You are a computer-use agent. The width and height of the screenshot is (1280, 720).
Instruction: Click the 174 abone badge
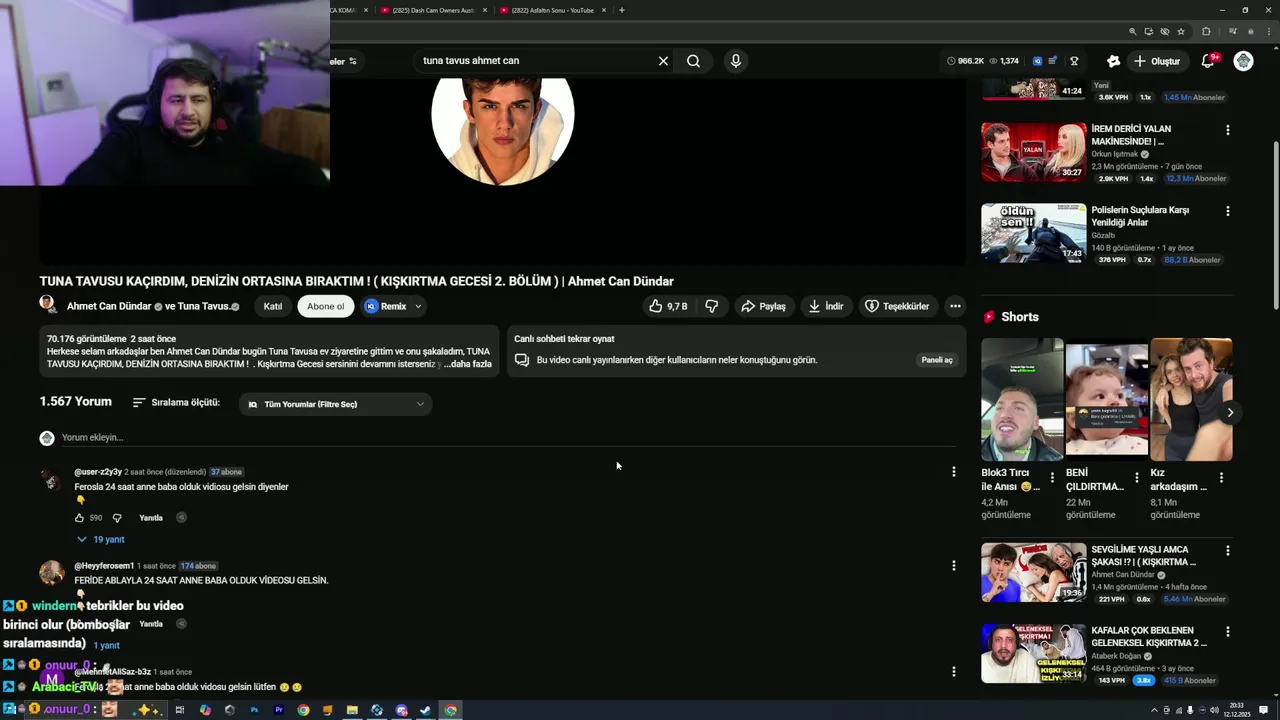(198, 566)
